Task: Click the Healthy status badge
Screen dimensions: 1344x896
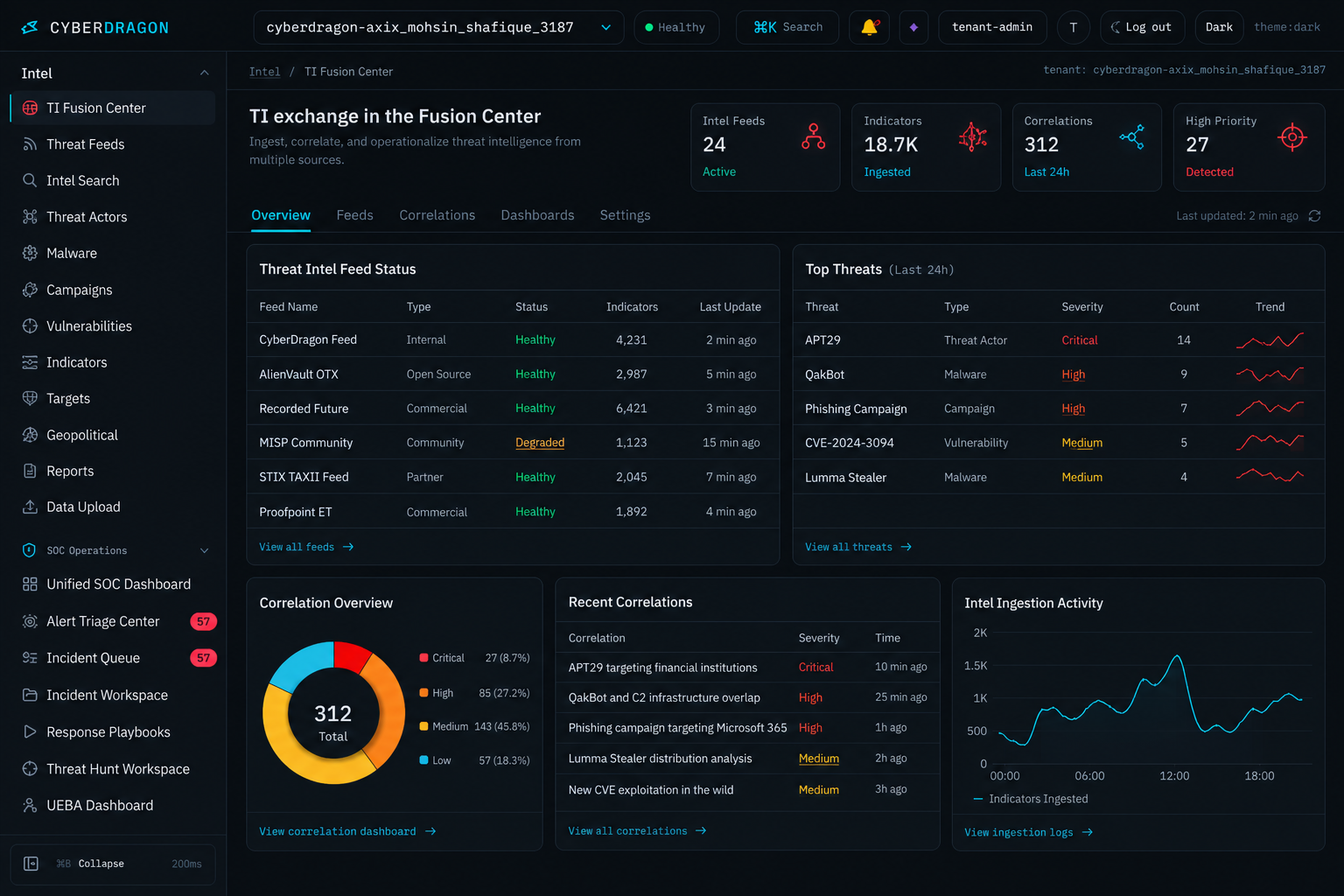Action: pyautogui.click(x=675, y=27)
